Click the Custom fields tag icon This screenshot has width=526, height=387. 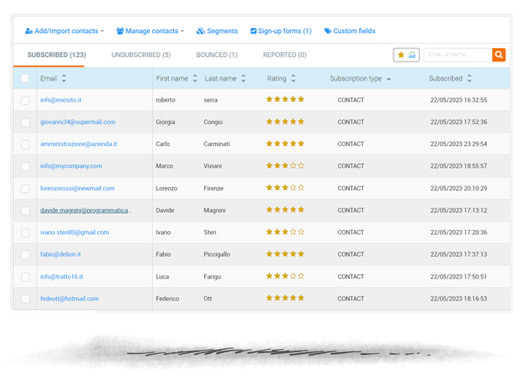pos(327,31)
